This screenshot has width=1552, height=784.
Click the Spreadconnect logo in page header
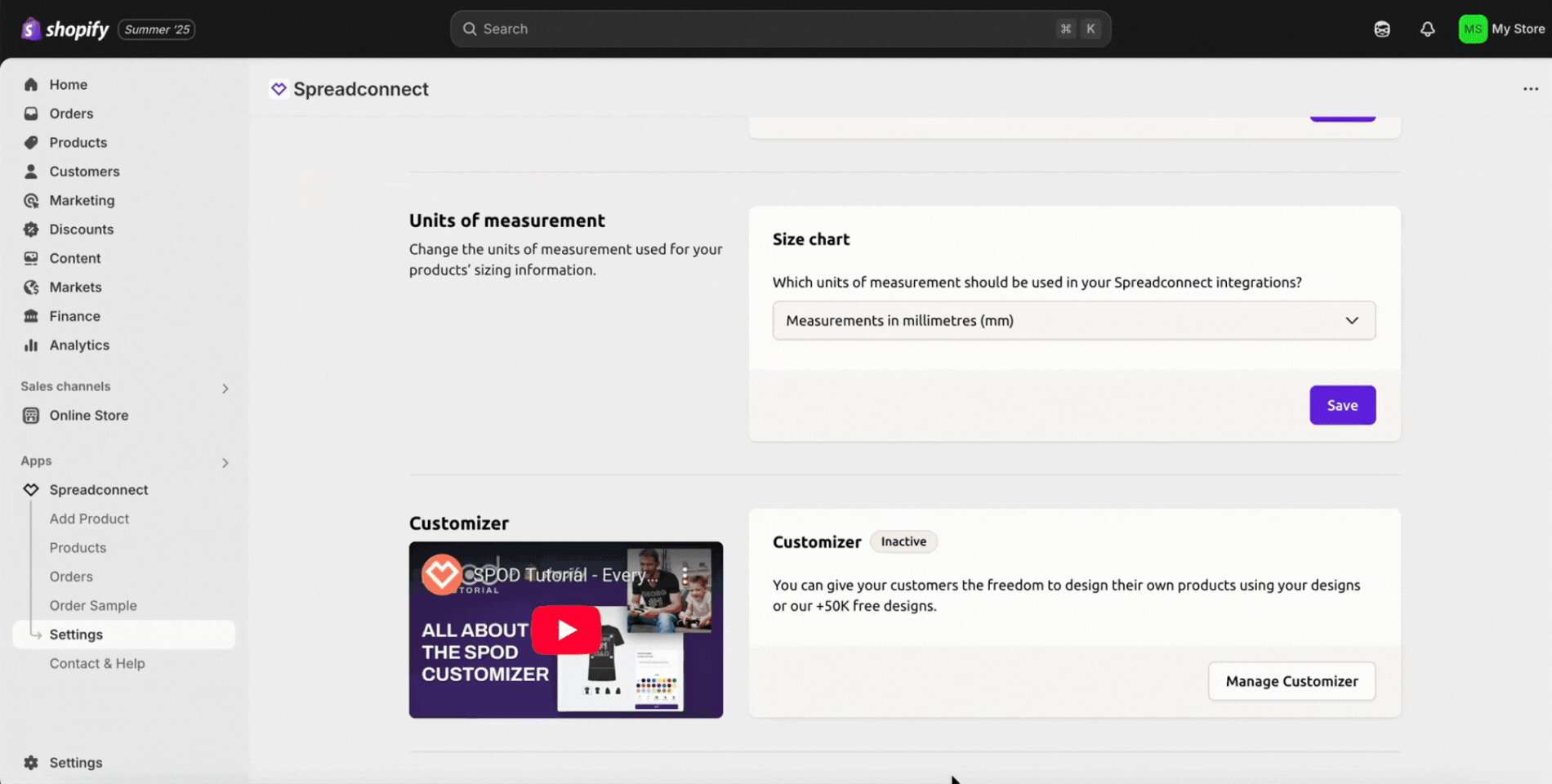click(279, 89)
